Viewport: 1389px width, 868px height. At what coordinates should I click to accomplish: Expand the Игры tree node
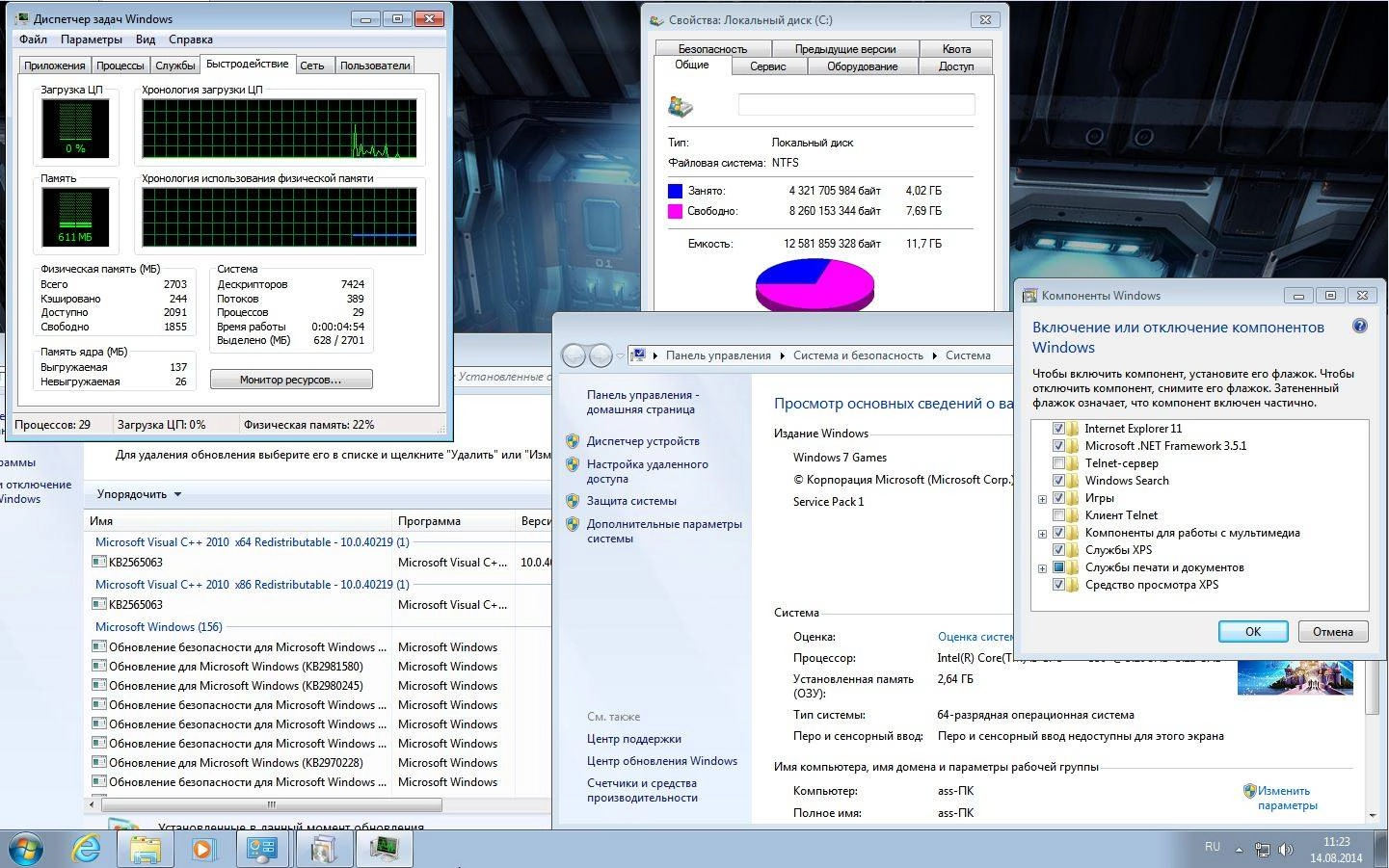coord(1042,499)
